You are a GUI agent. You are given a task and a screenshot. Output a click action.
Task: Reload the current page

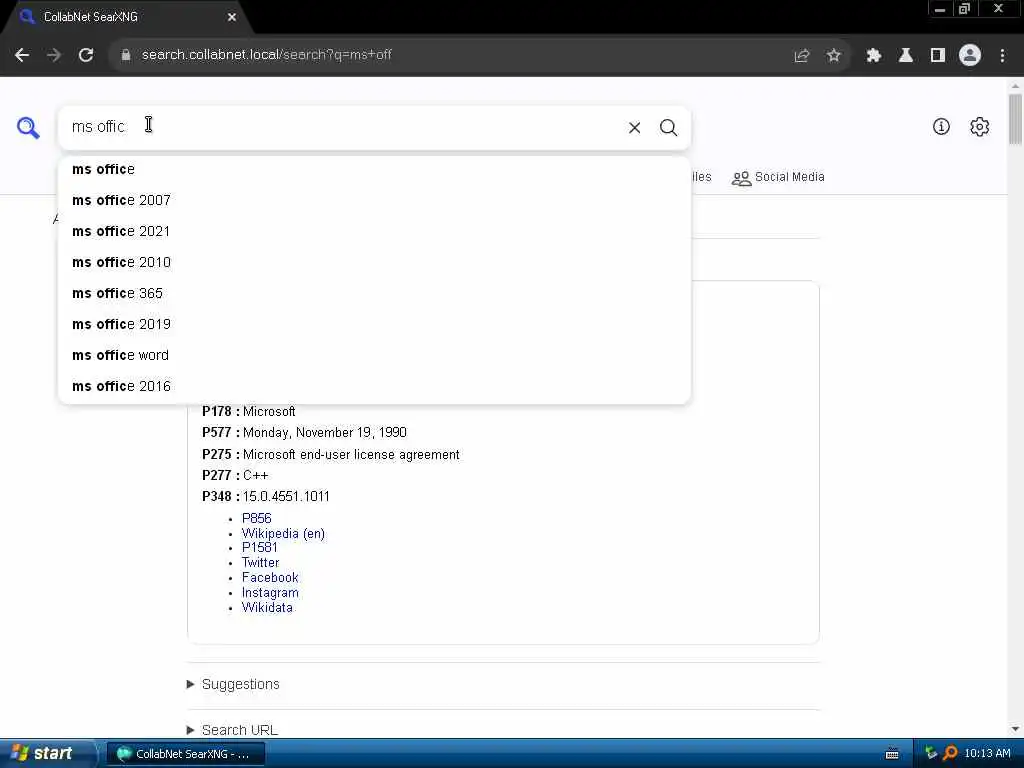coord(86,55)
